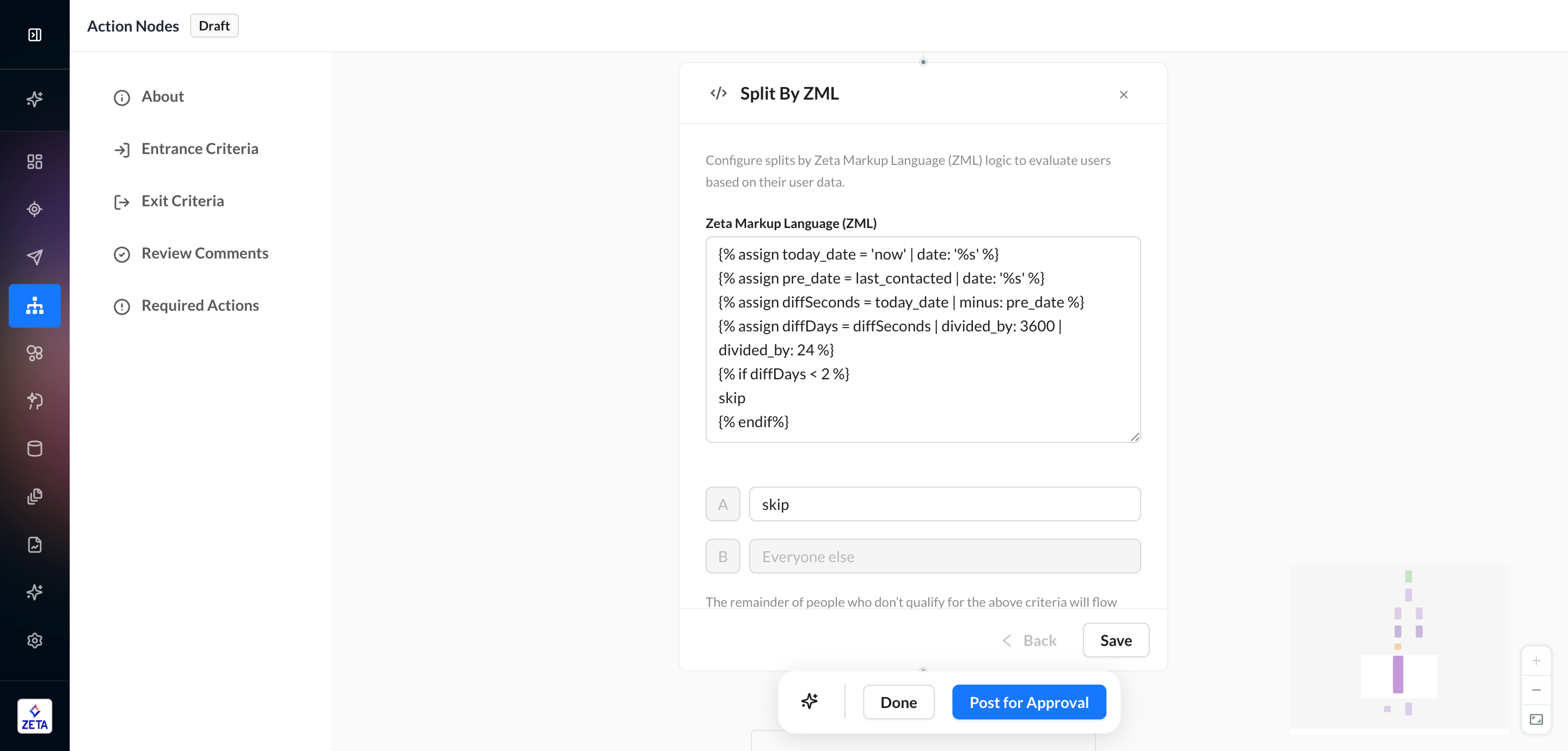The image size is (1568, 751).
Task: Open the database cylinder icon in sidebar
Action: click(x=35, y=448)
